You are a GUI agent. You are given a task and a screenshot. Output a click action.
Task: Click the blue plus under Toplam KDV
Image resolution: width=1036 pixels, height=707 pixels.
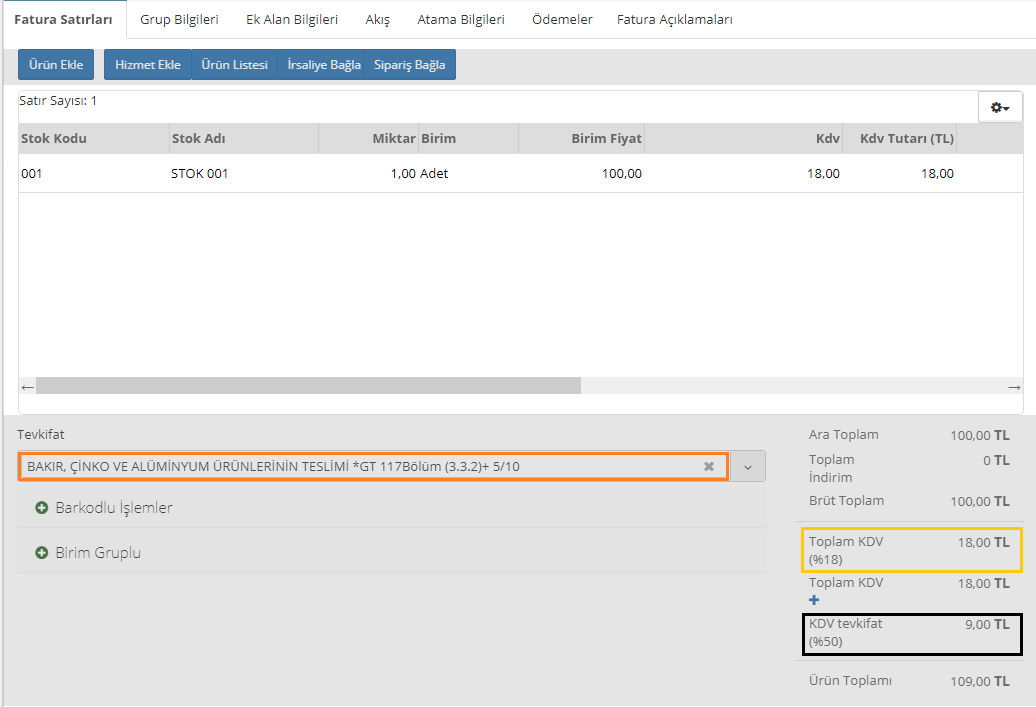814,600
